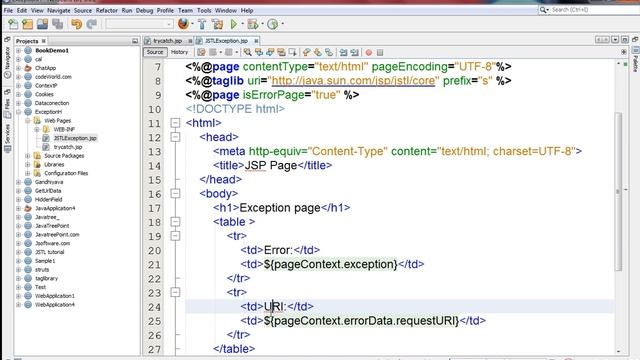Expand the Libraries node
The image size is (640, 360).
point(27,164)
